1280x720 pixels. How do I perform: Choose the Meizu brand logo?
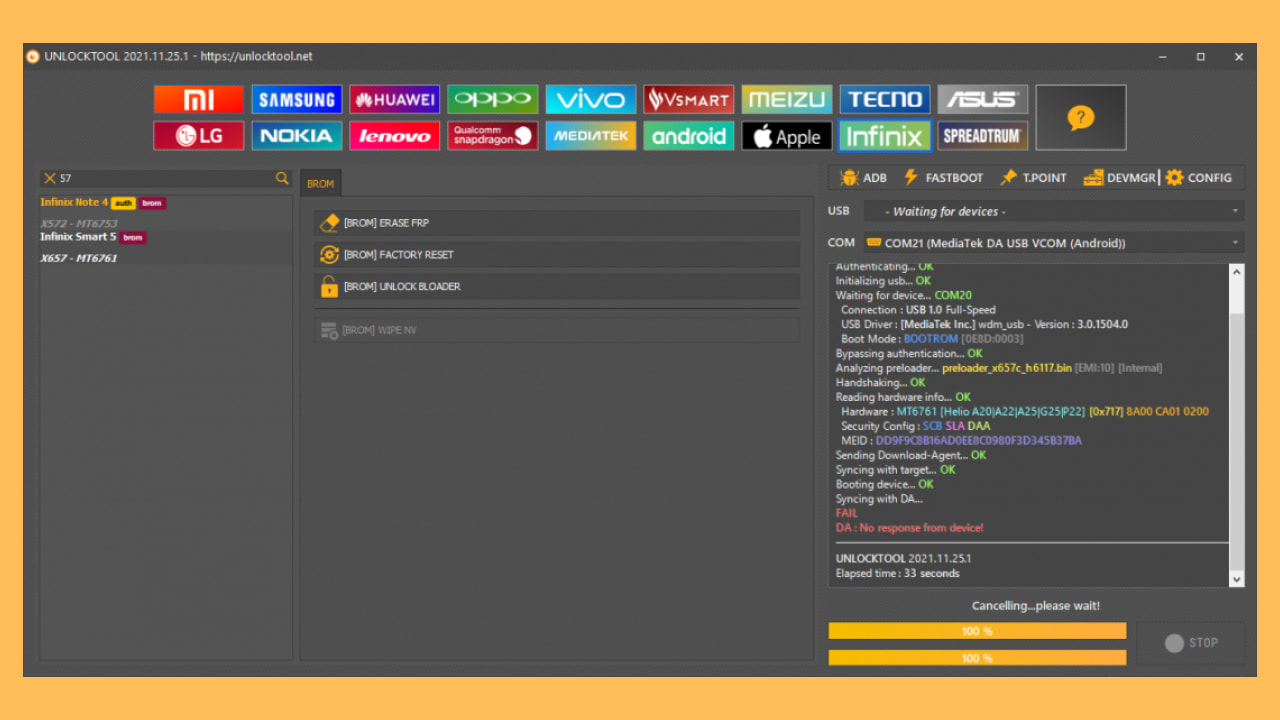pyautogui.click(x=786, y=99)
